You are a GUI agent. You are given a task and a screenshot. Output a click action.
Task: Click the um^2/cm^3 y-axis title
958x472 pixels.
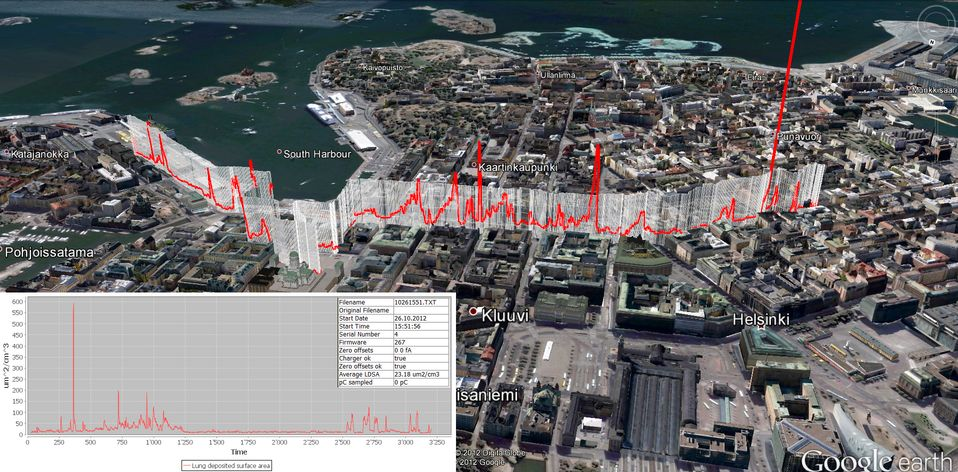tap(6, 368)
